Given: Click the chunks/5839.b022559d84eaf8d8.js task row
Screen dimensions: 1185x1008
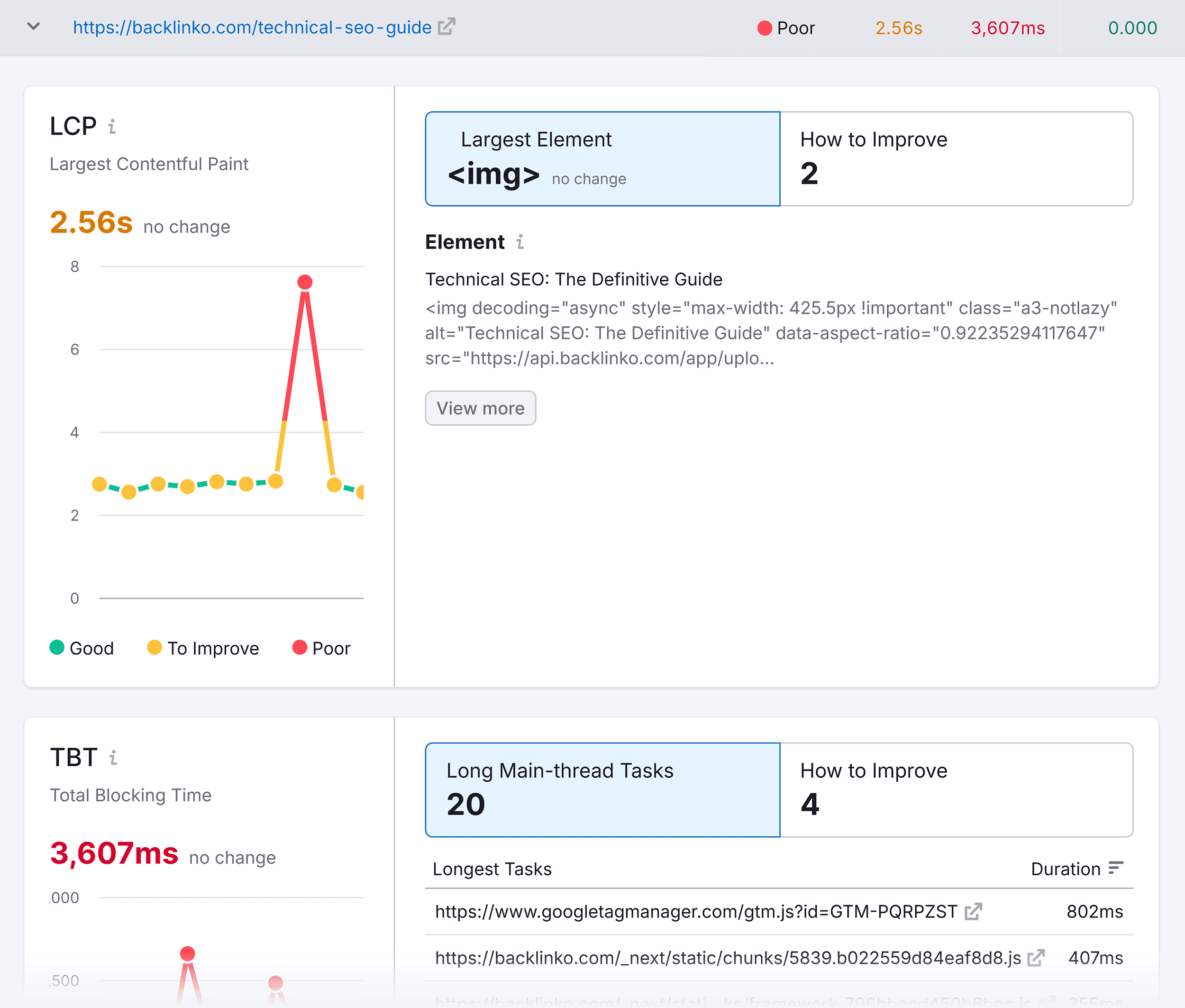Looking at the screenshot, I should click(779, 958).
